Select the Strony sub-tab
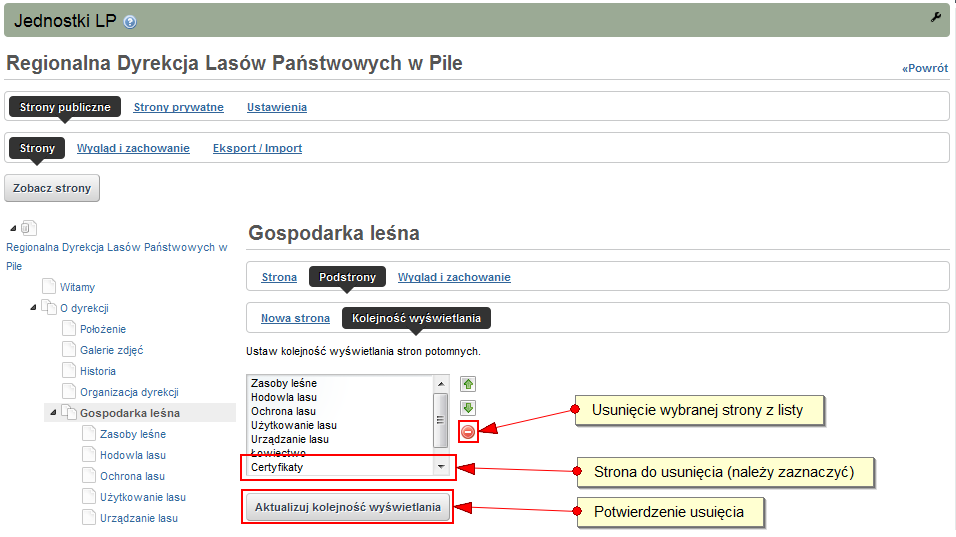Viewport: 956px width, 537px height. pyautogui.click(x=37, y=148)
